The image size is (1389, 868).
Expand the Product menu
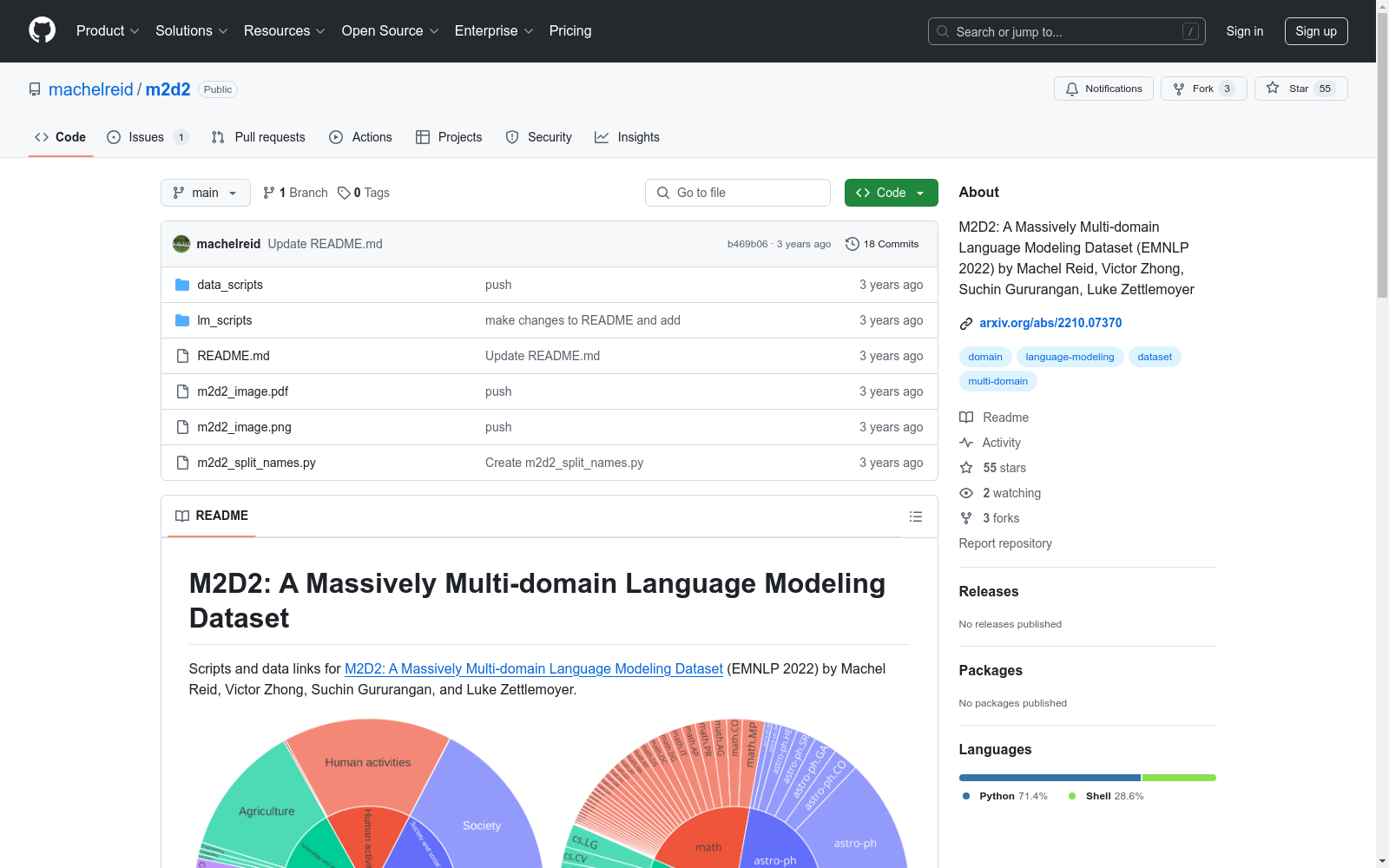pyautogui.click(x=108, y=30)
